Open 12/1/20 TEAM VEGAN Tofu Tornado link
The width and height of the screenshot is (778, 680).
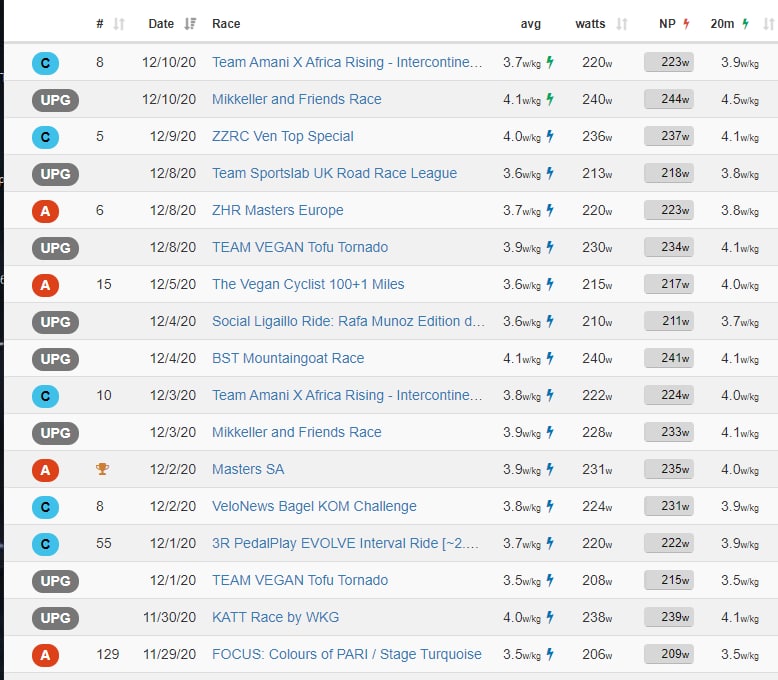click(300, 580)
